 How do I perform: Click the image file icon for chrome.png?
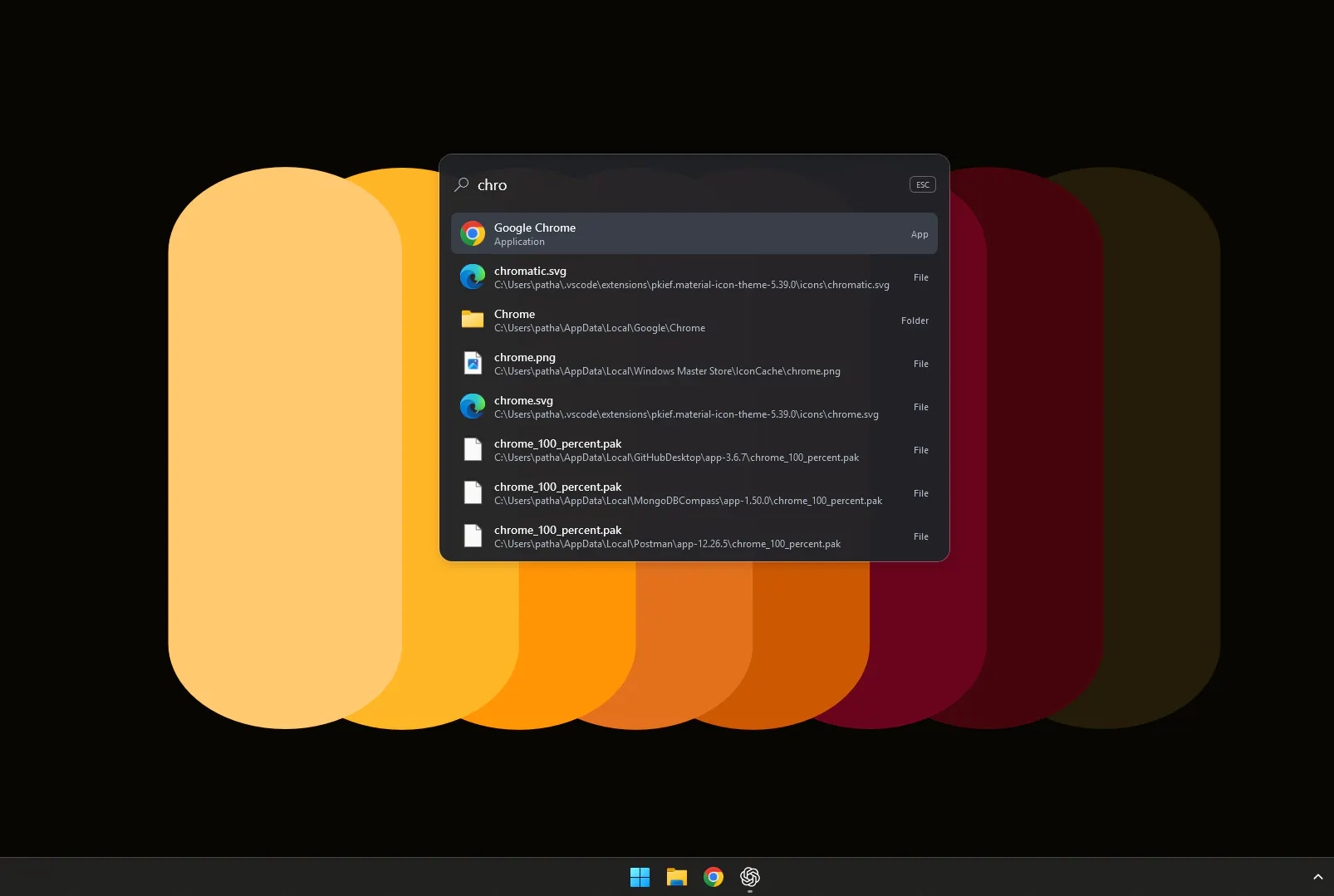[x=473, y=363]
